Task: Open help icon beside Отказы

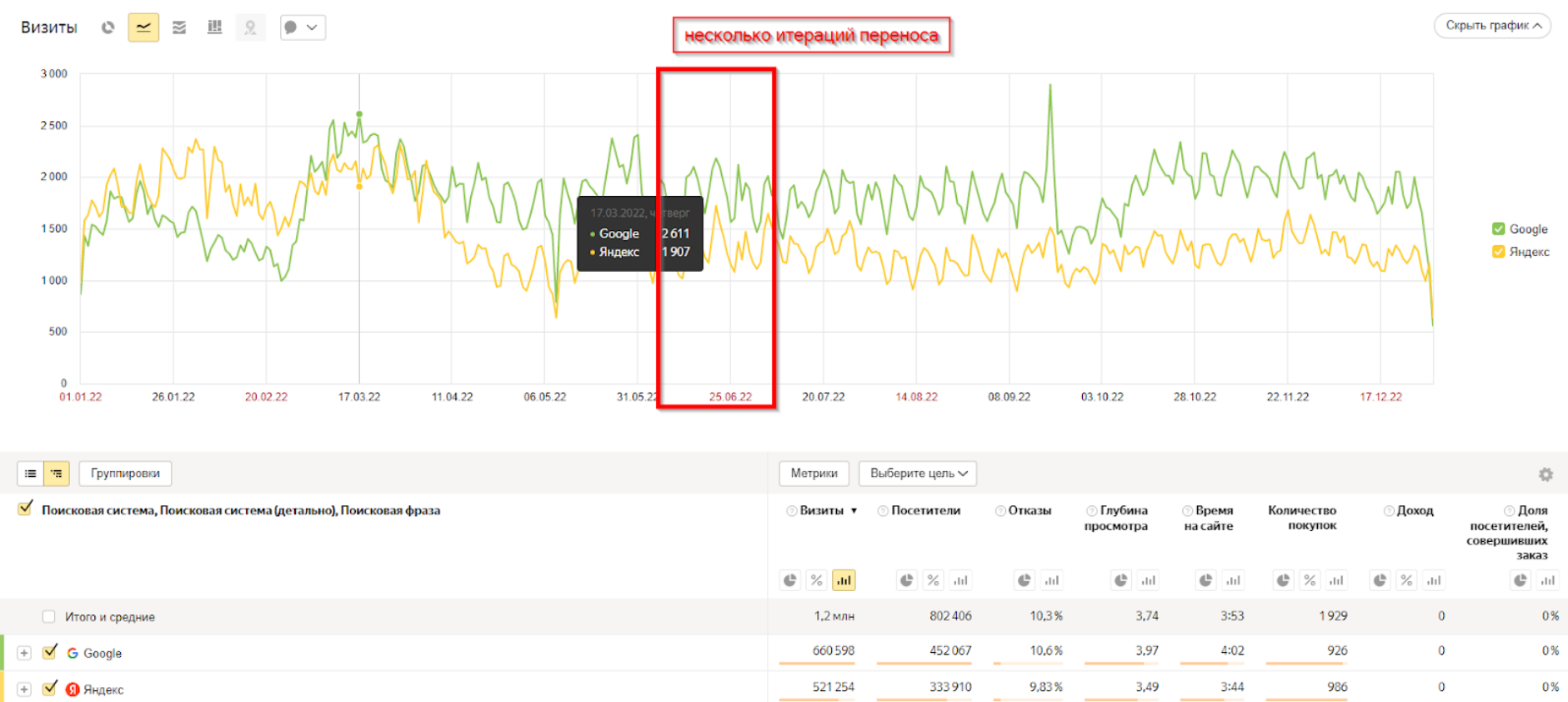Action: click(x=999, y=511)
